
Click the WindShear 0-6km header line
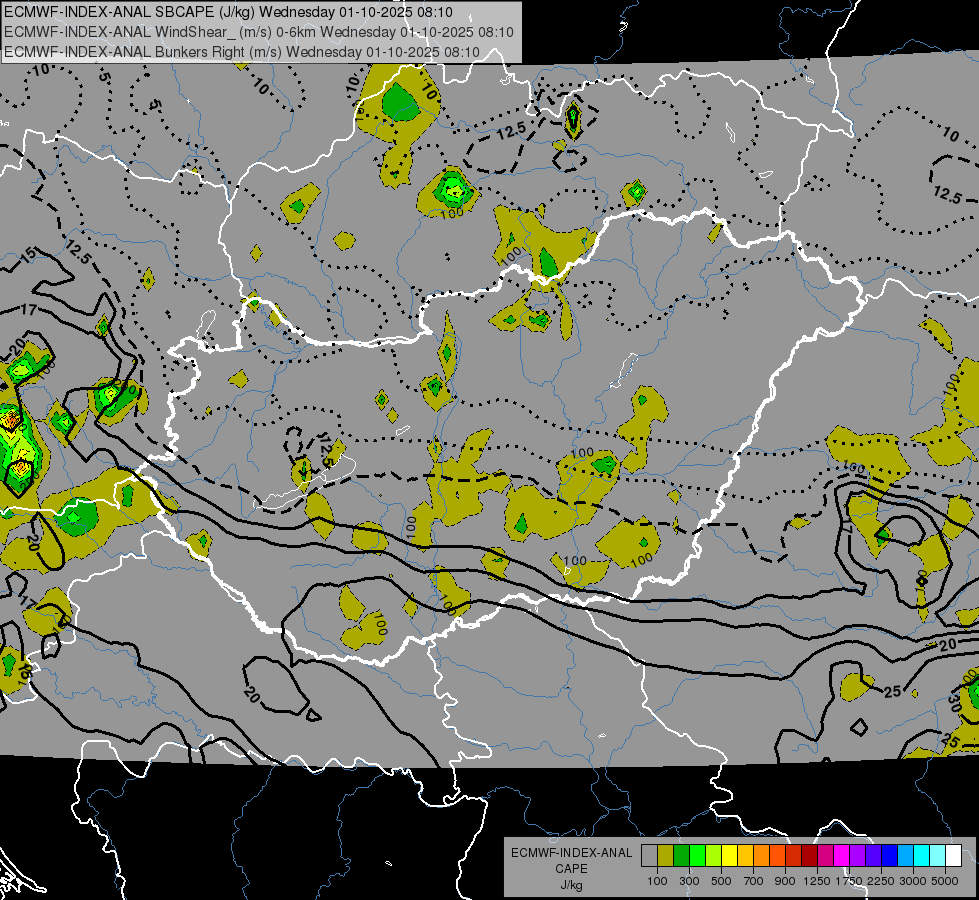point(258,32)
